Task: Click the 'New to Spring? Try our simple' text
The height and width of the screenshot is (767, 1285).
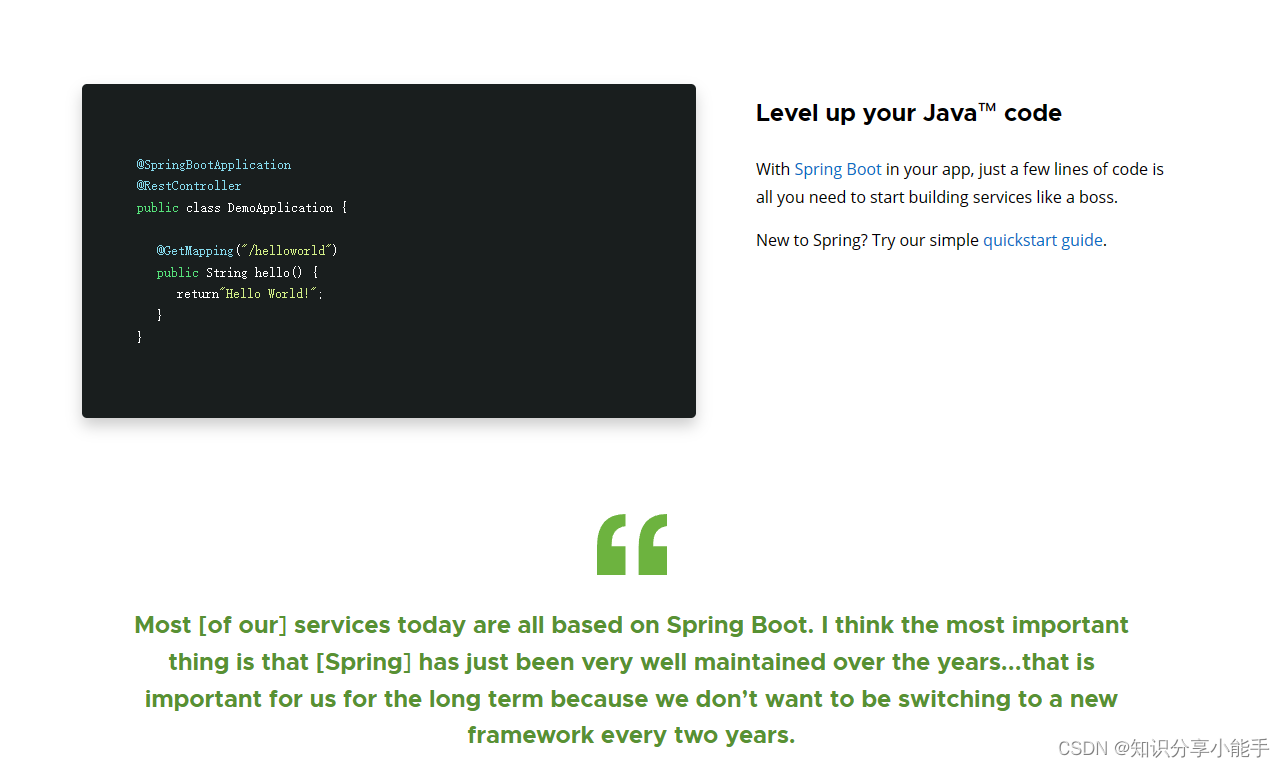Action: point(867,240)
